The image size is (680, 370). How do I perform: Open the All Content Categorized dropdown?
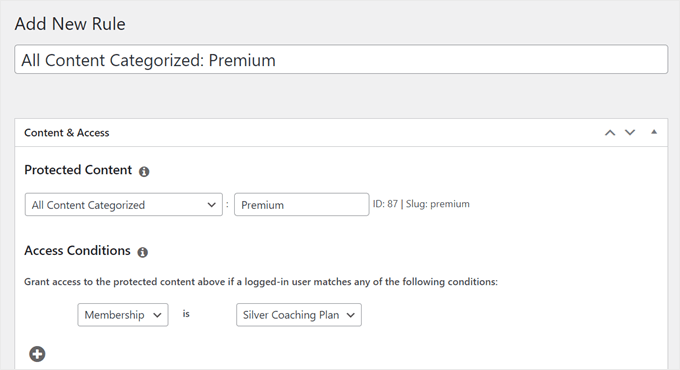pyautogui.click(x=124, y=205)
